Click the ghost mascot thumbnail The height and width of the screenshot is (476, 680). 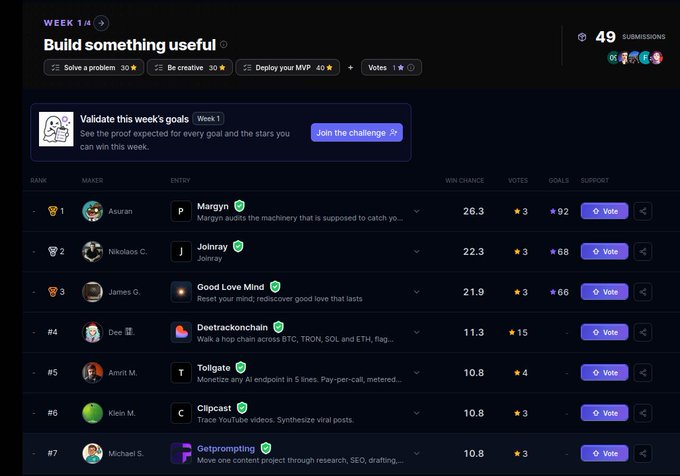[56, 129]
